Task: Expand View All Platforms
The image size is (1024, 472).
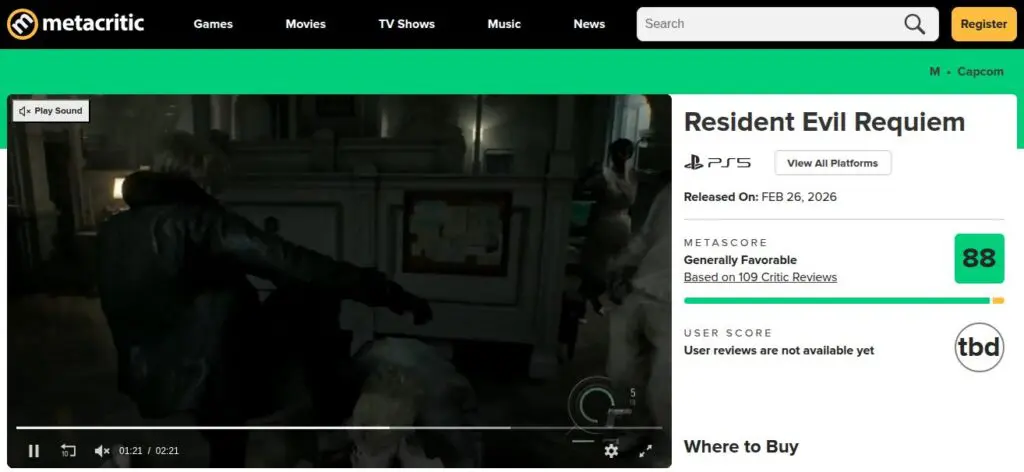Action: 832,163
